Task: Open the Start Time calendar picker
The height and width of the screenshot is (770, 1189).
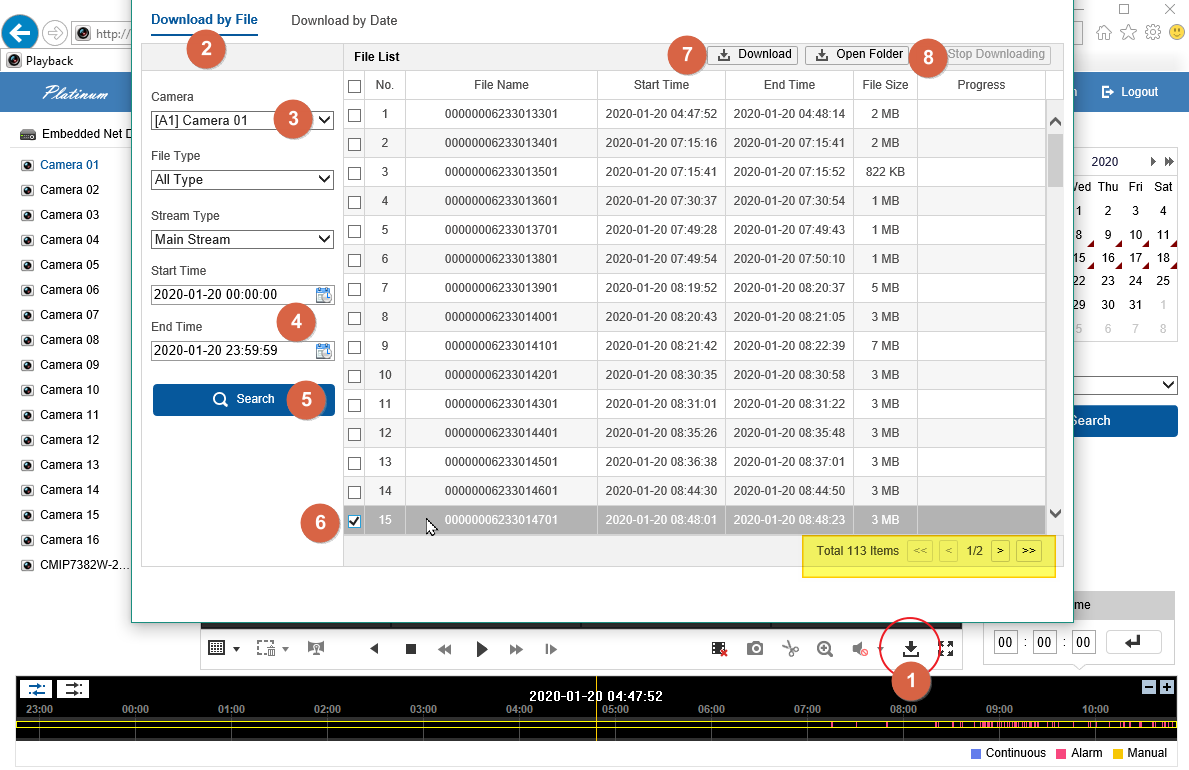Action: click(x=323, y=295)
